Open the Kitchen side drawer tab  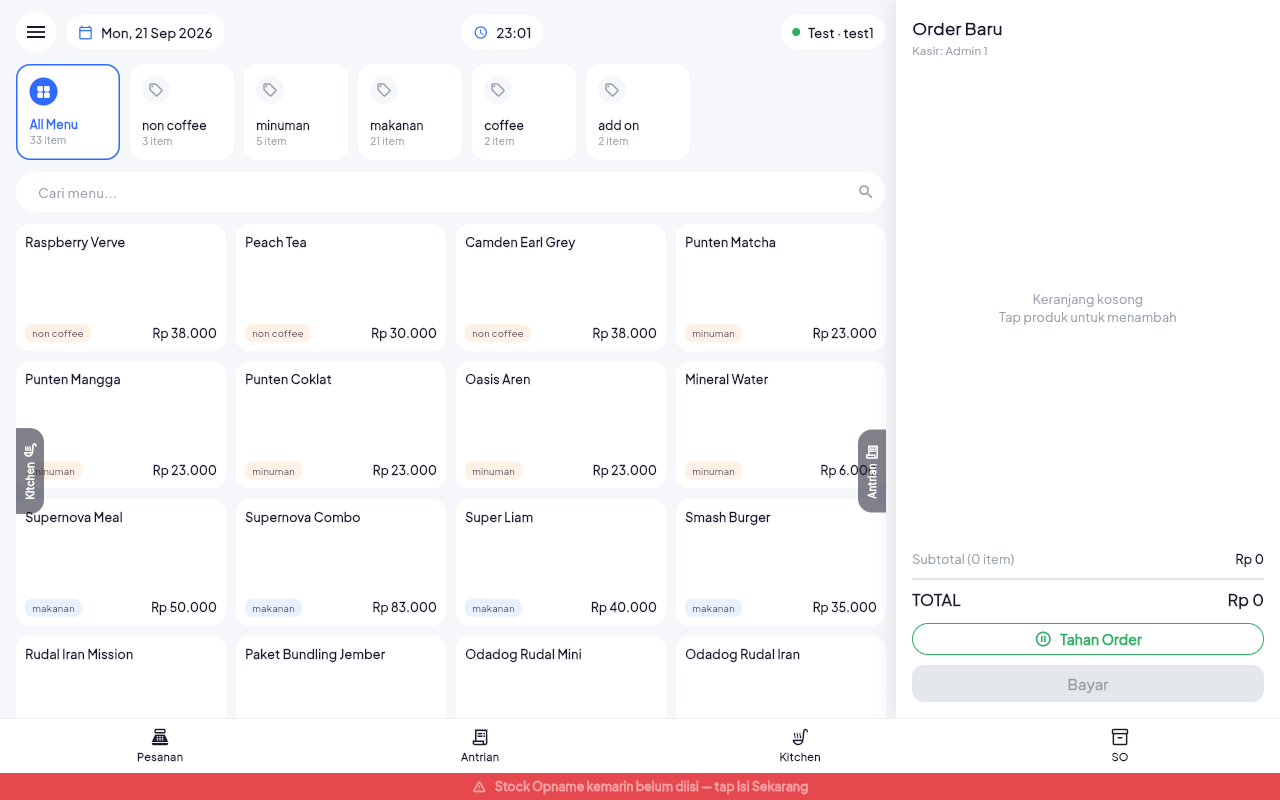30,471
